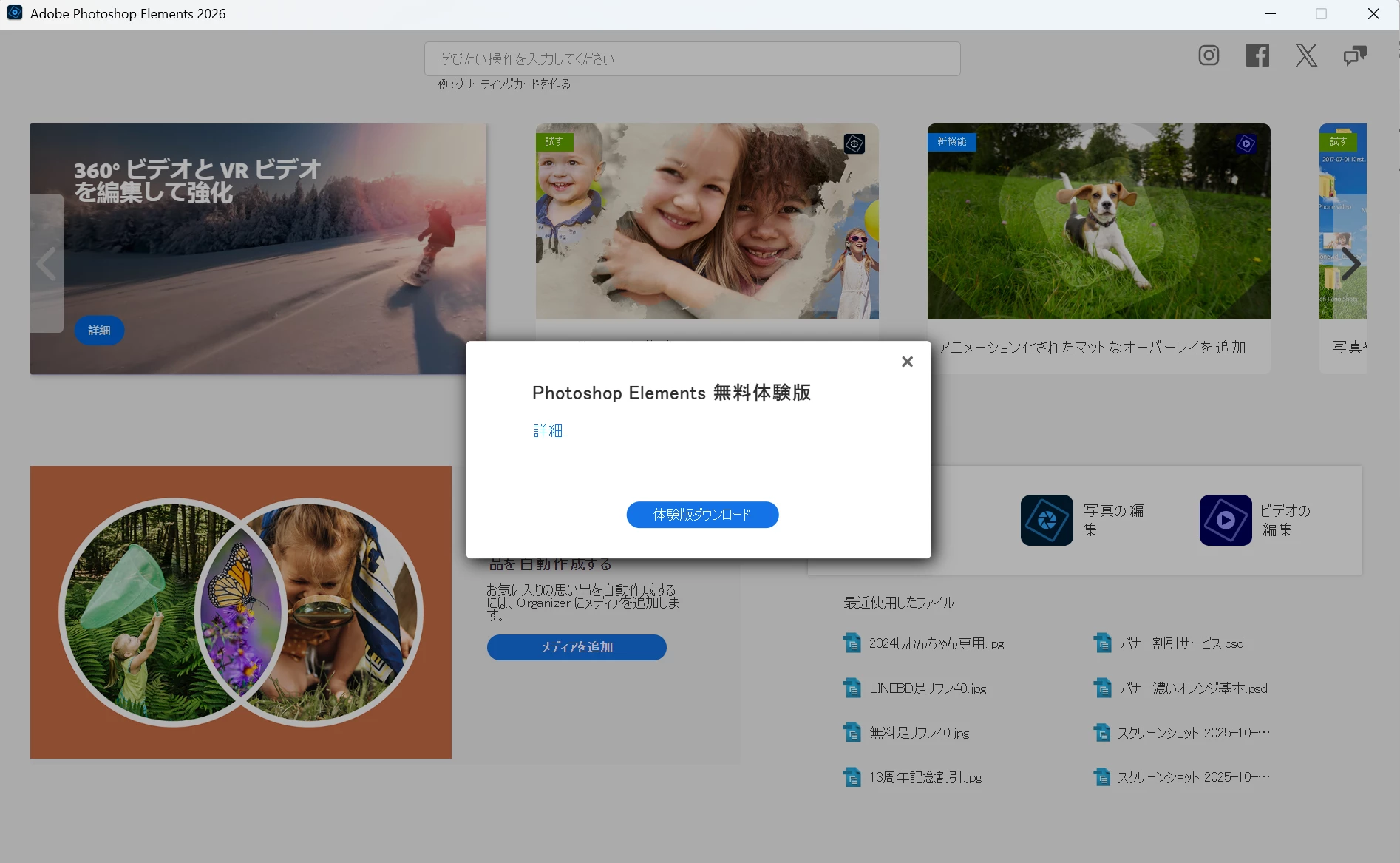Click the Photoshop Elements app icon in title bar
This screenshot has width=1400, height=863.
15,13
